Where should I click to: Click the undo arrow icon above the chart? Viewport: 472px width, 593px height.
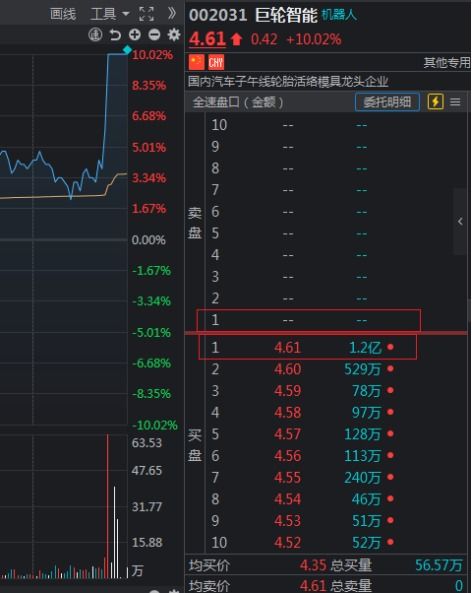click(115, 35)
